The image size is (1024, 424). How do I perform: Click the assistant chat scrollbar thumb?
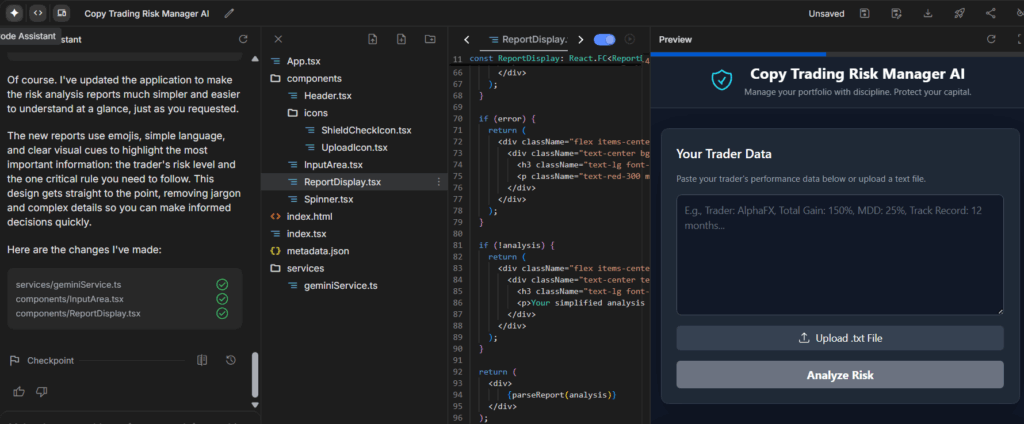(x=255, y=375)
